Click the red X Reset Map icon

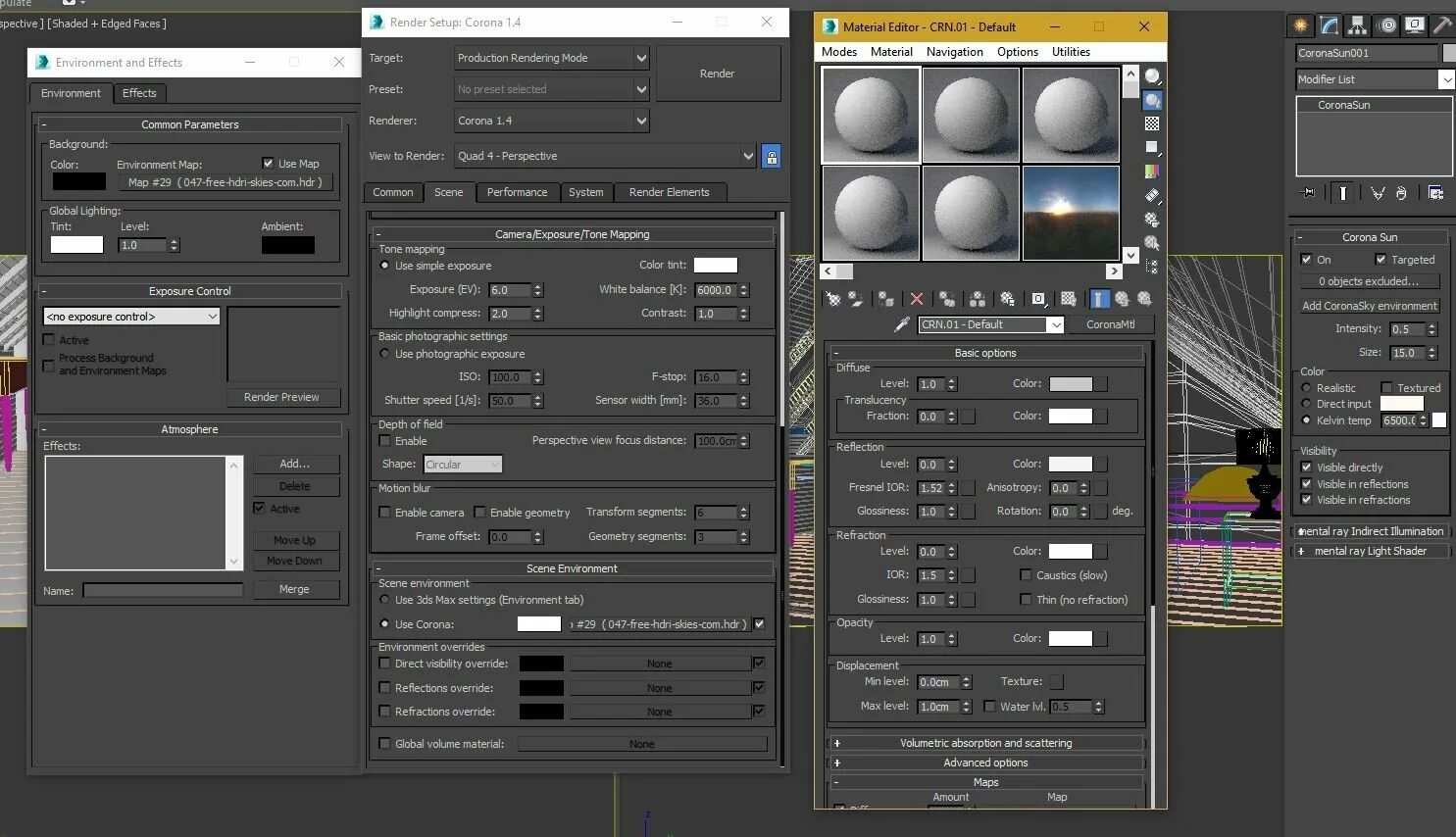tap(916, 299)
